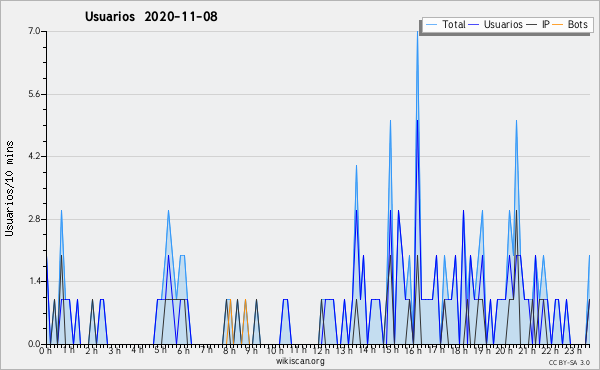Click the y-axis value 2.8
The width and height of the screenshot is (600, 370).
coord(34,219)
